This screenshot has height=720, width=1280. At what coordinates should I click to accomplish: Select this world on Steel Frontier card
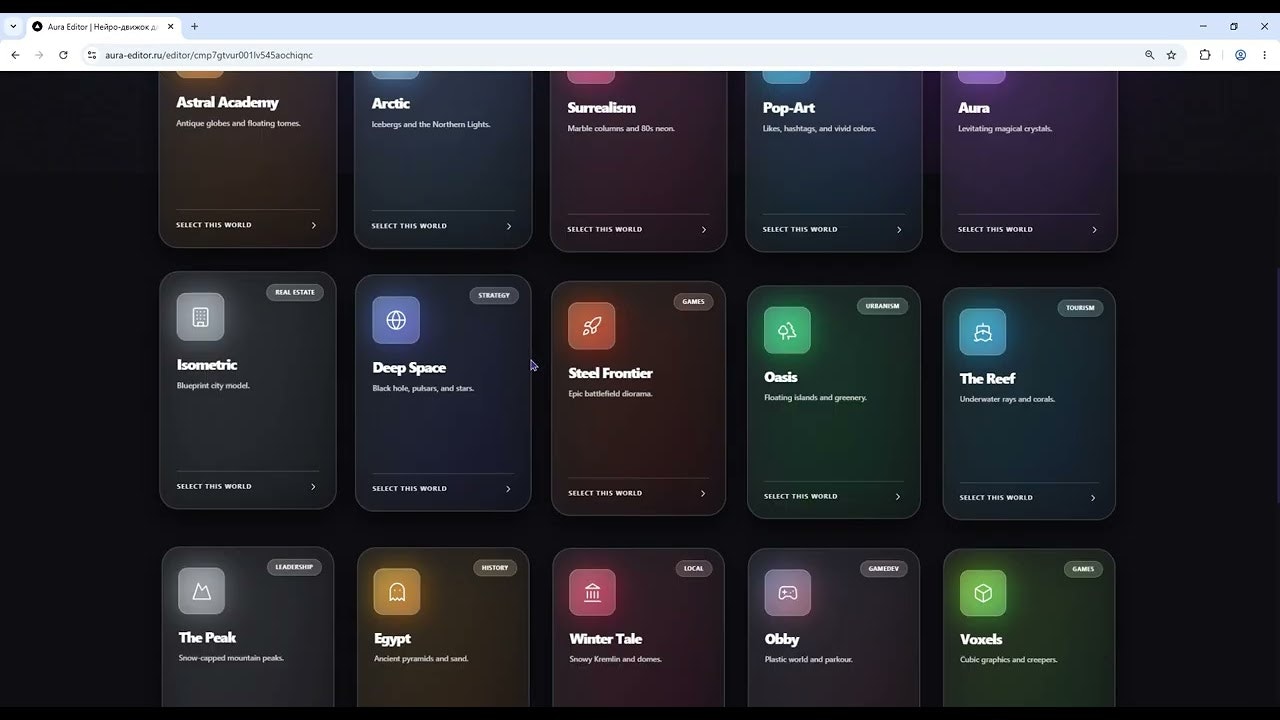pyautogui.click(x=605, y=493)
